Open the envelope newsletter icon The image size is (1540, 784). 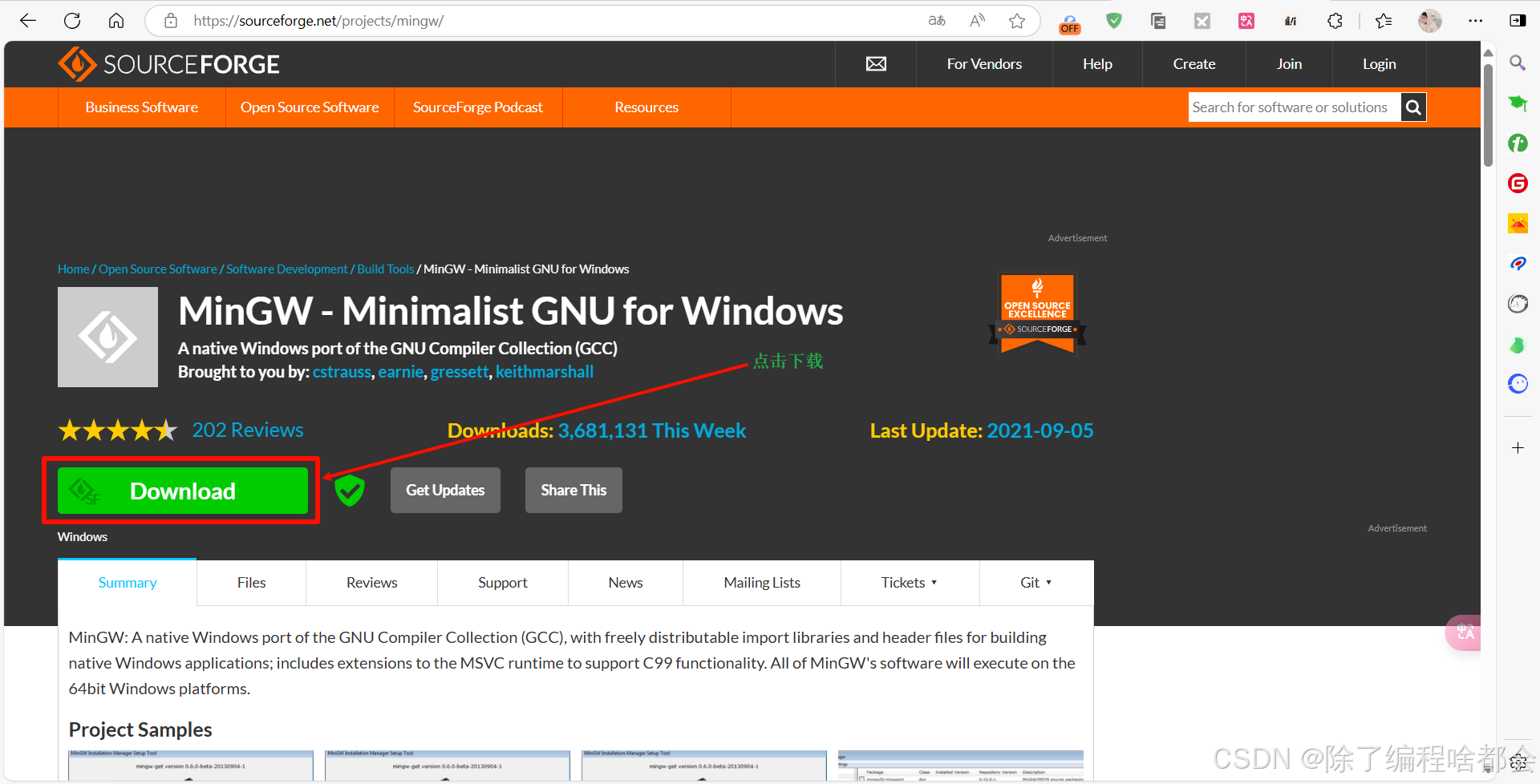876,64
